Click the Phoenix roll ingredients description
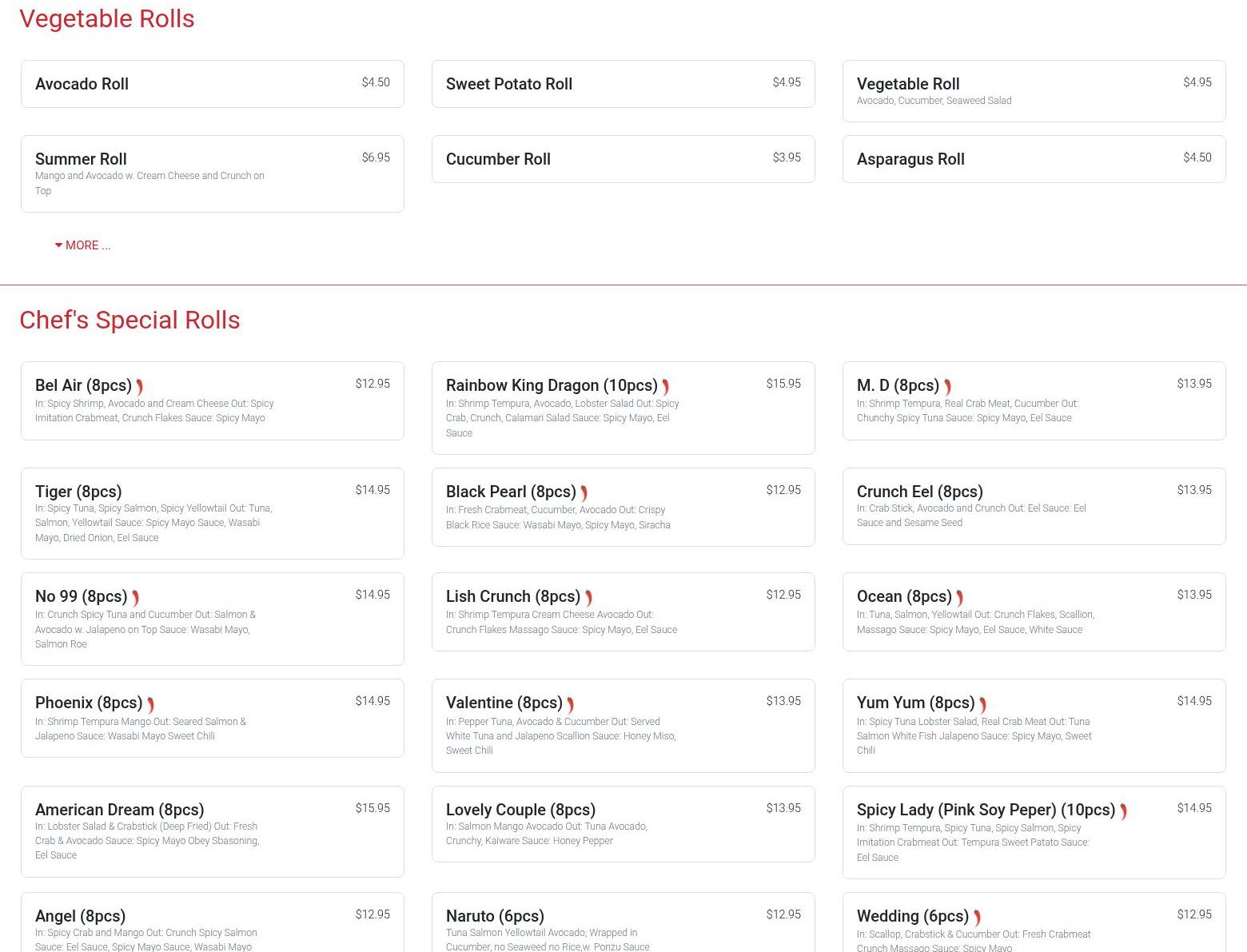The image size is (1247, 952). coord(141,729)
